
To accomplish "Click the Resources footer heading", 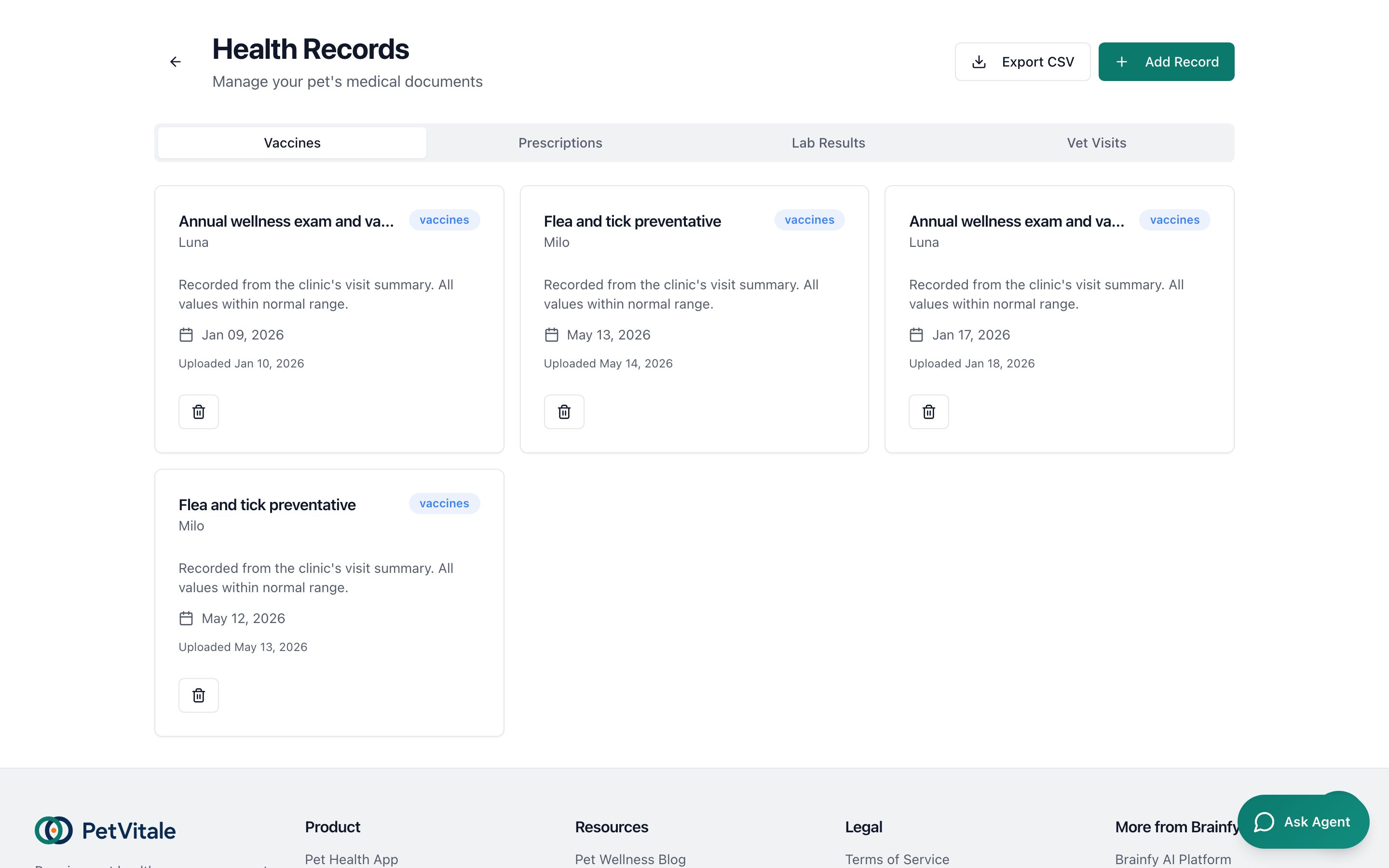I will coord(611,827).
